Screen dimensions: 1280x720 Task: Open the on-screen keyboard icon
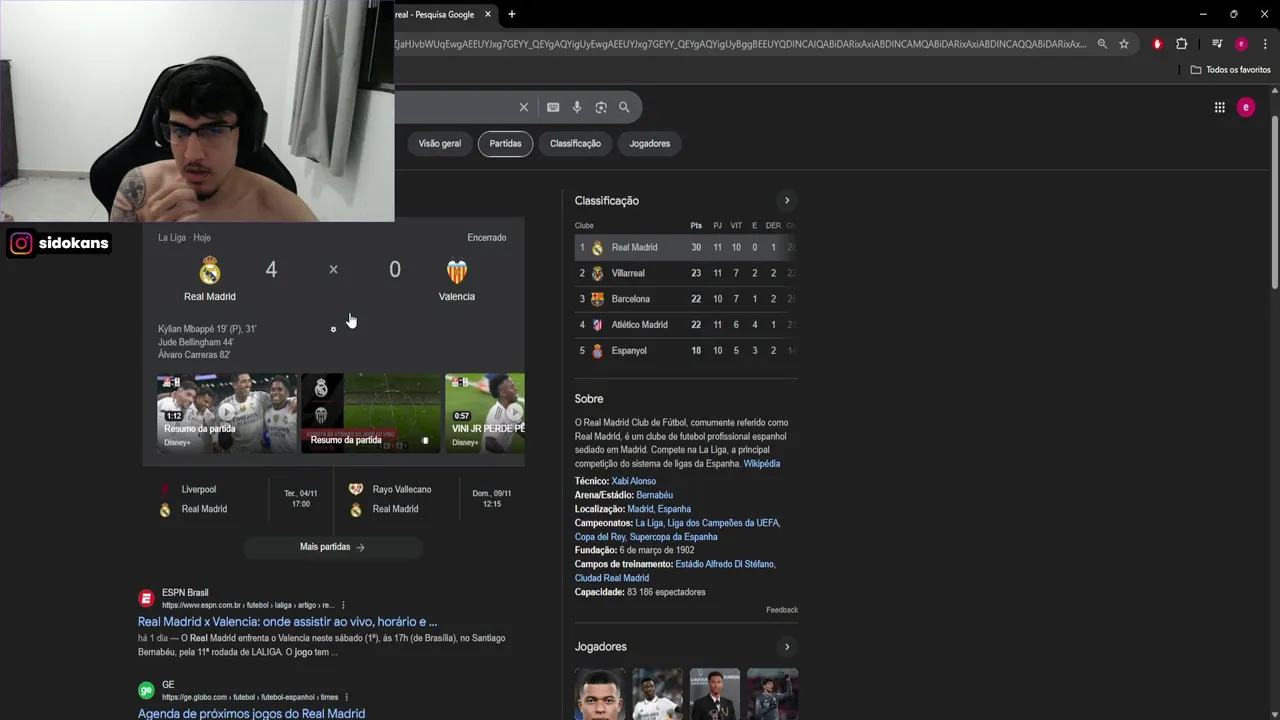coord(553,107)
